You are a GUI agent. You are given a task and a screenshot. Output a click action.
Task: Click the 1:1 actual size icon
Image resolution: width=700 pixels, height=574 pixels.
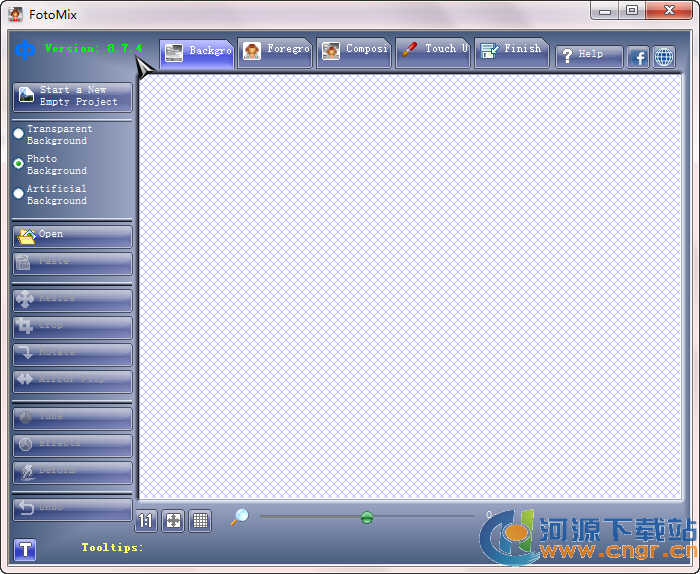pos(146,520)
